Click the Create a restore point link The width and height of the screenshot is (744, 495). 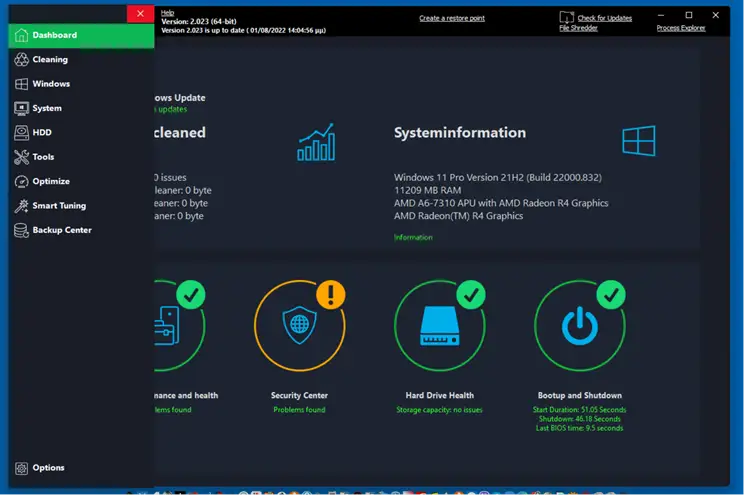click(x=452, y=18)
